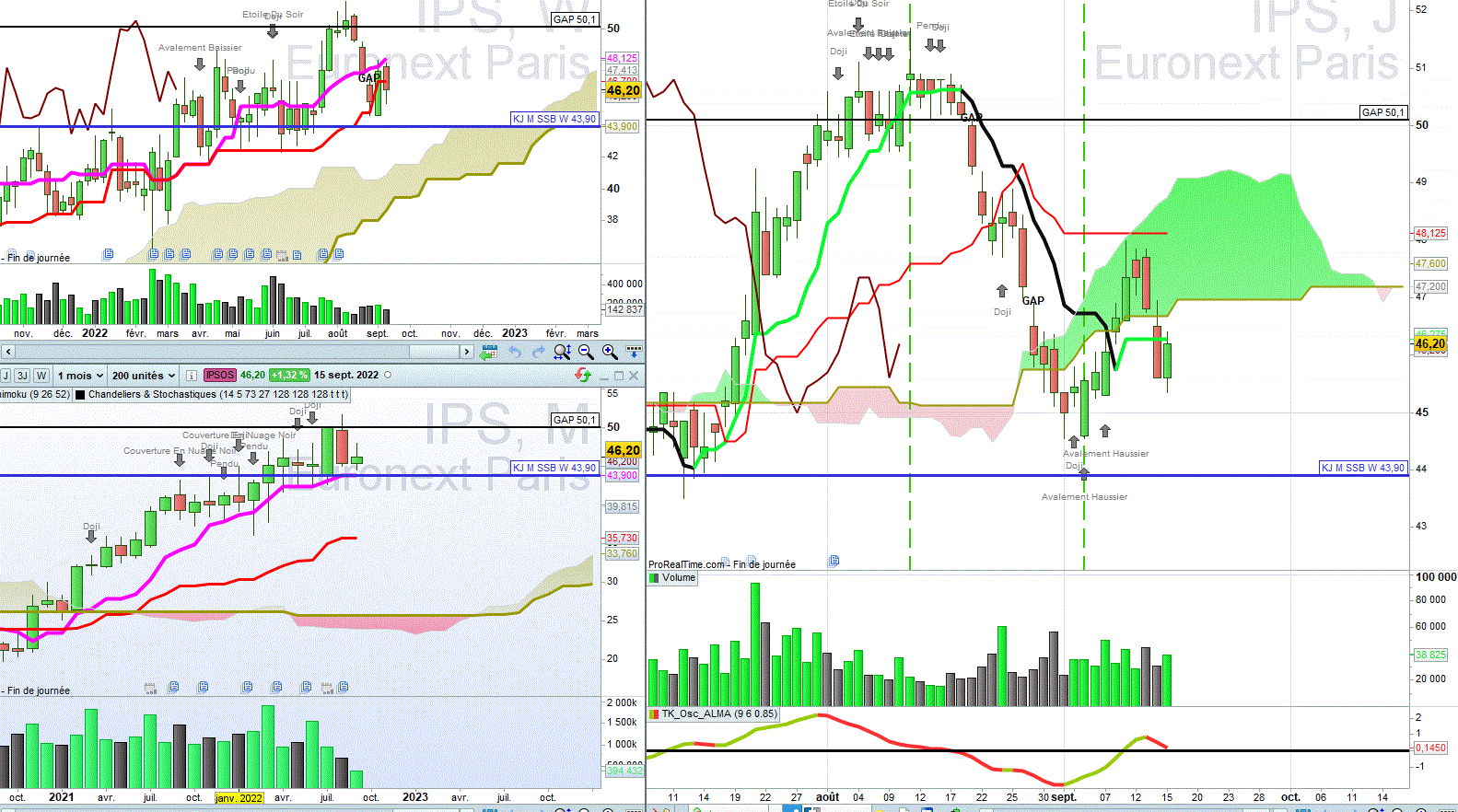The height and width of the screenshot is (812, 1458).
Task: Switch monthly chart to J timeframe
Action: click(x=6, y=376)
